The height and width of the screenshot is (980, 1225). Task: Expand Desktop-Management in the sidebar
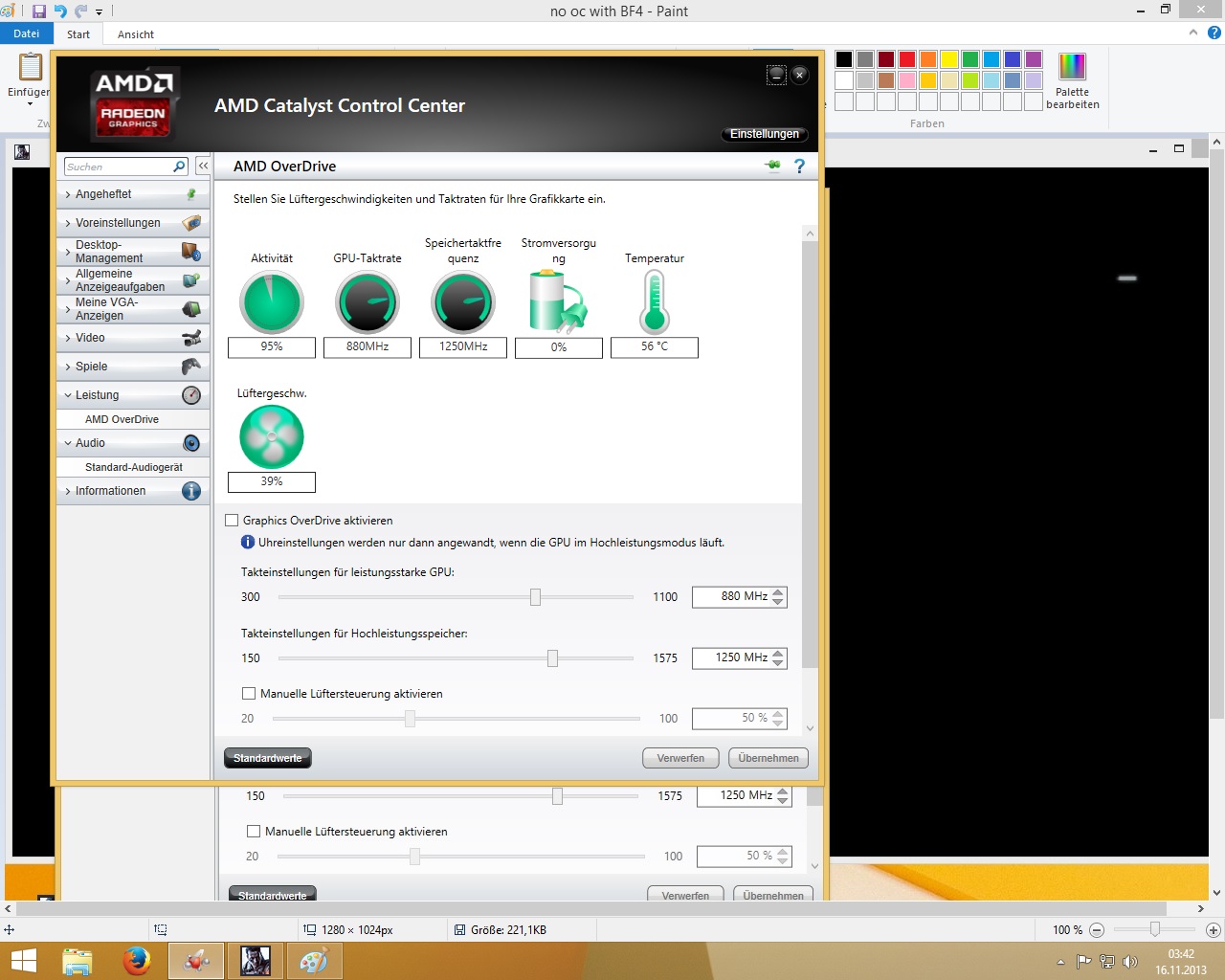(133, 252)
